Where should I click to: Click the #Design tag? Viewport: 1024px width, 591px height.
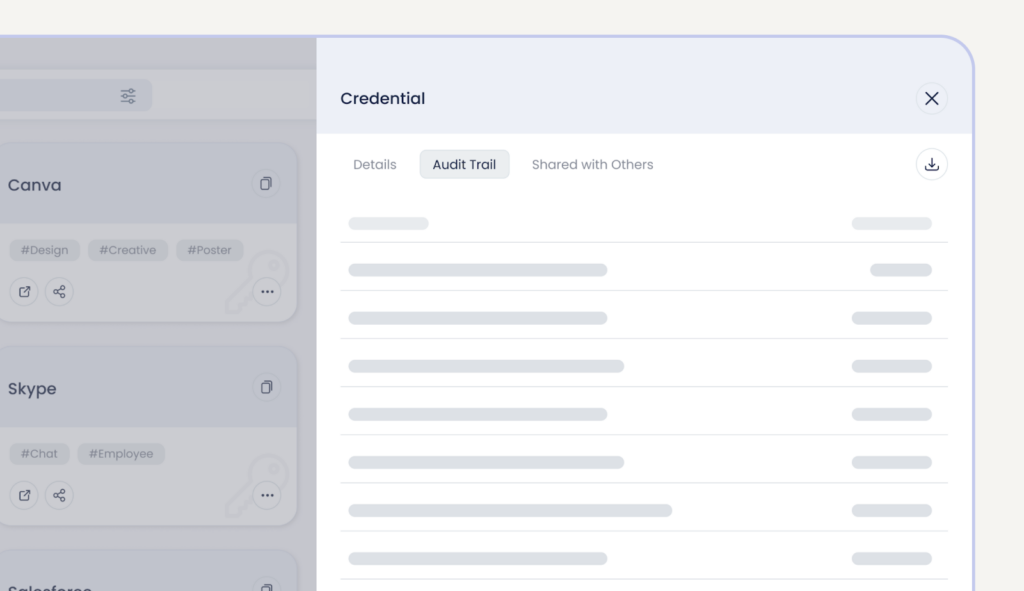coord(43,250)
